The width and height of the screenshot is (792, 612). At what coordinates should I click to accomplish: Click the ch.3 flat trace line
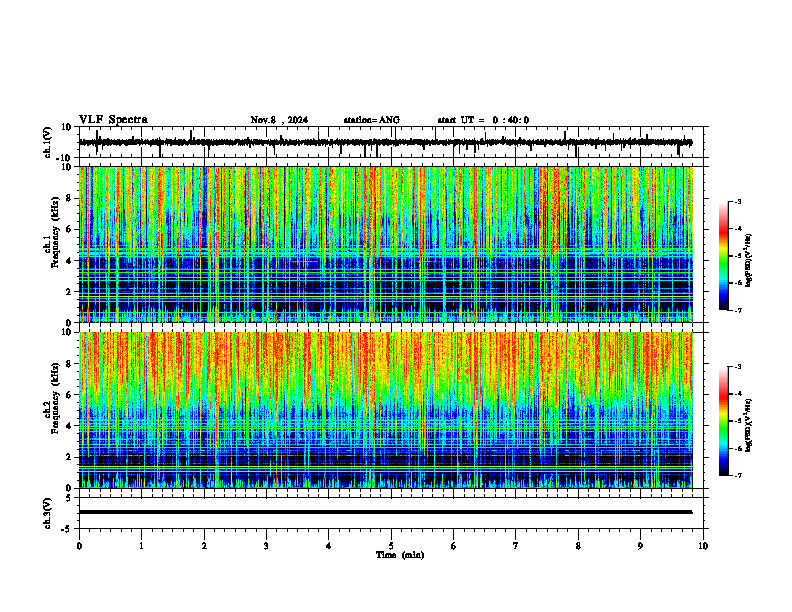386,512
